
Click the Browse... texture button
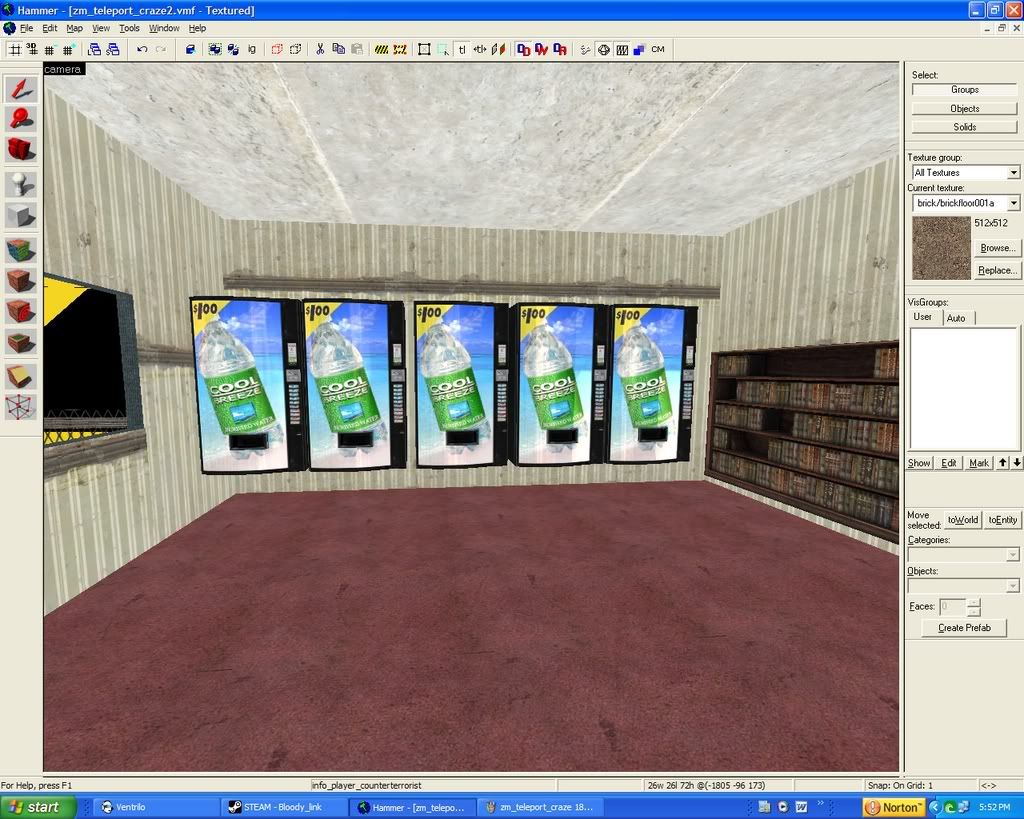pyautogui.click(x=997, y=248)
